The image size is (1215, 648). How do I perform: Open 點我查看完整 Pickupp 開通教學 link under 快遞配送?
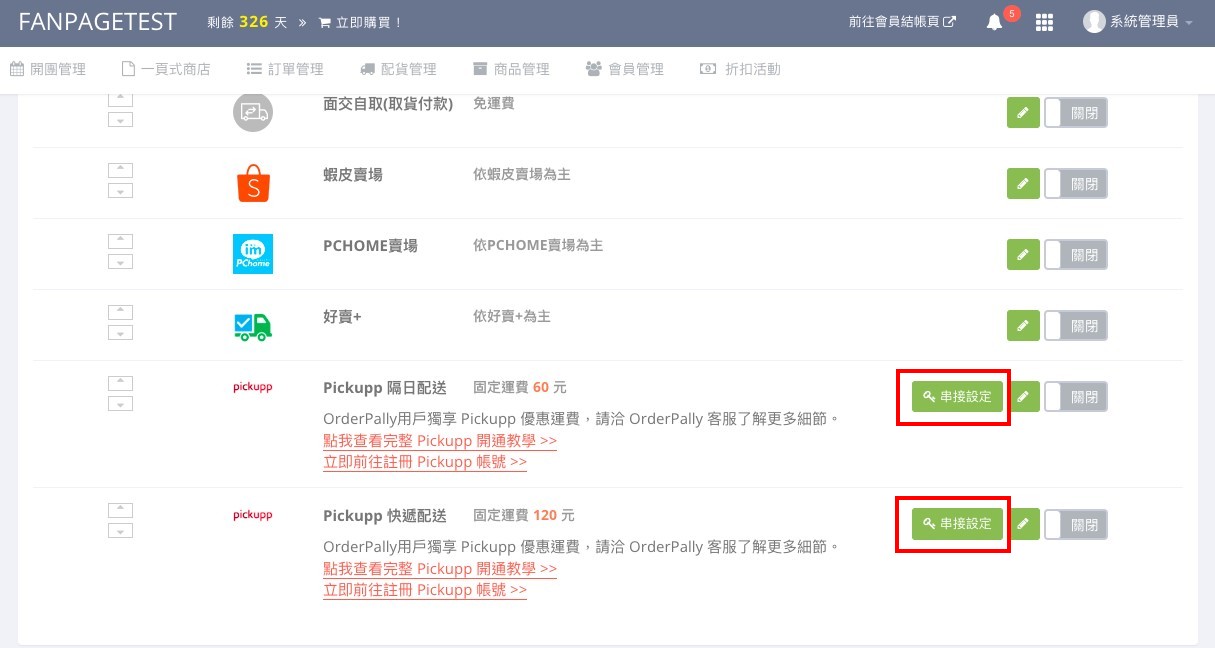tap(440, 568)
